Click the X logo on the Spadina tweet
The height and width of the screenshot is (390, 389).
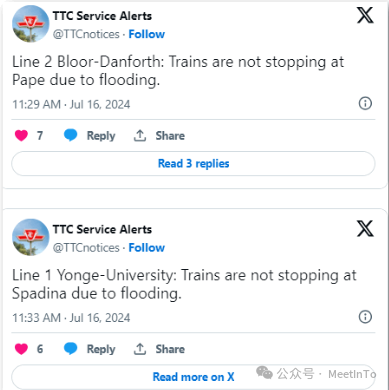click(365, 229)
